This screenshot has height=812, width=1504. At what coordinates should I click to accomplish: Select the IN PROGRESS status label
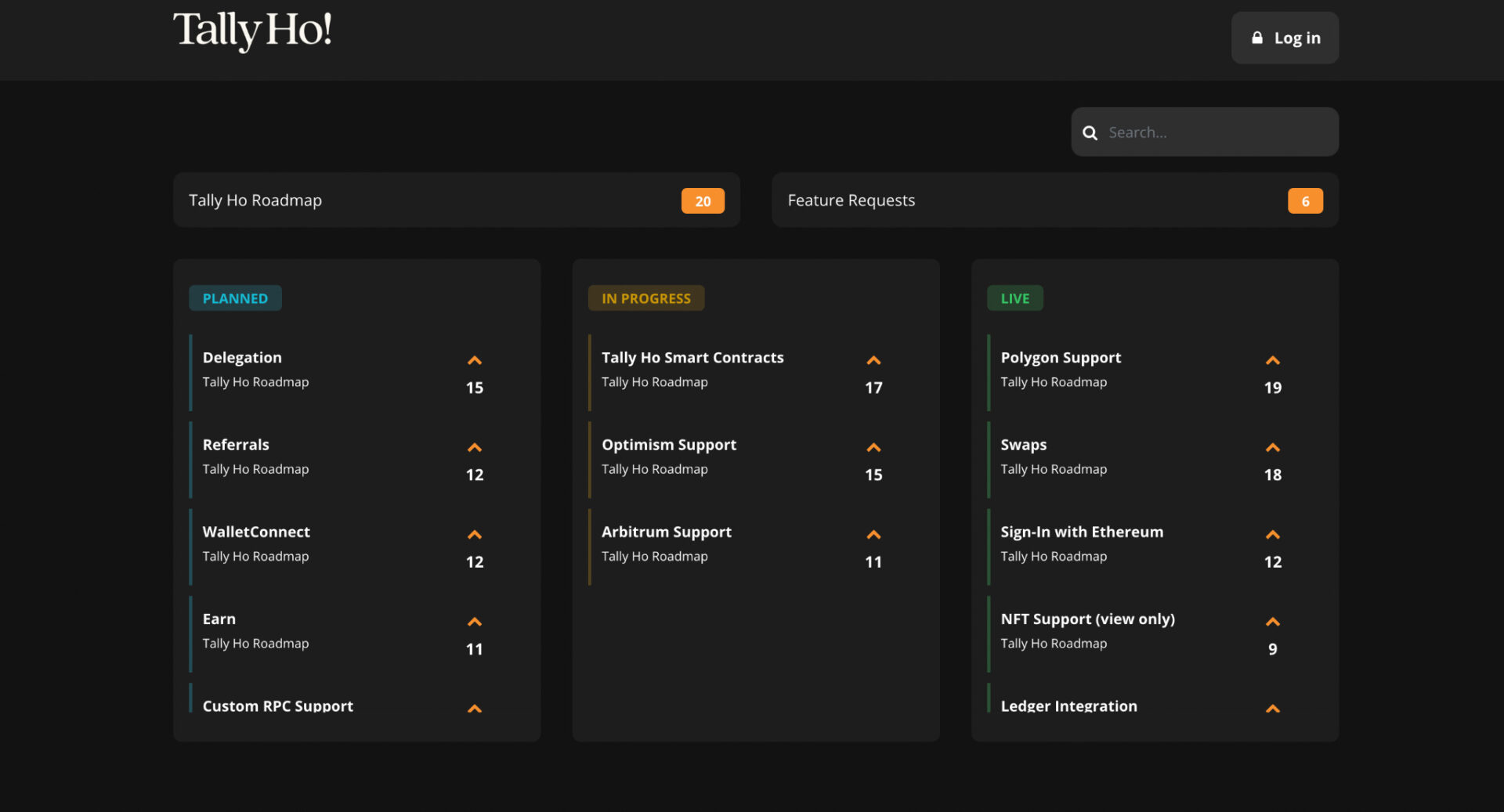[x=646, y=298]
